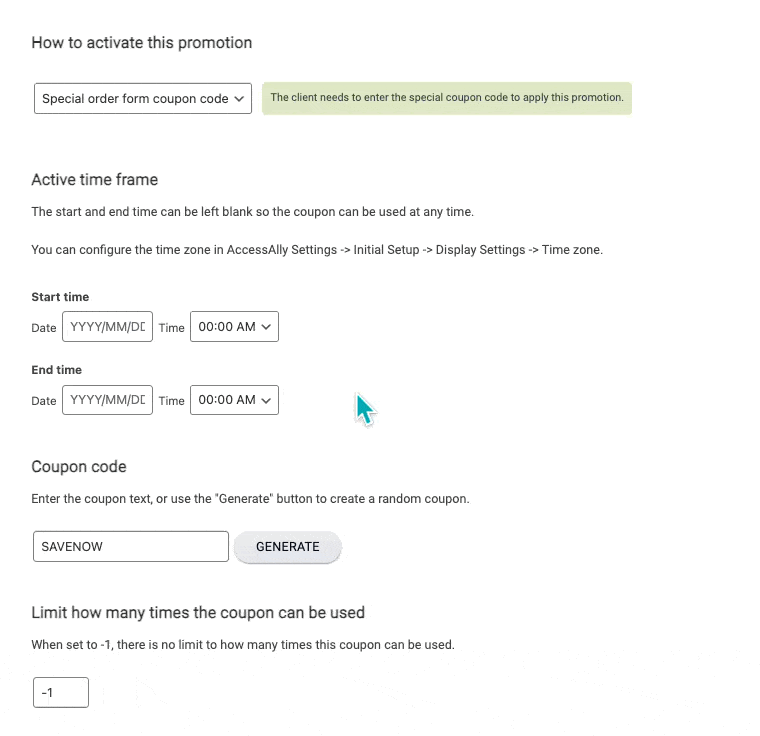Click the "Date" label beside Start time
Viewport: 760px width, 736px height.
(x=44, y=328)
